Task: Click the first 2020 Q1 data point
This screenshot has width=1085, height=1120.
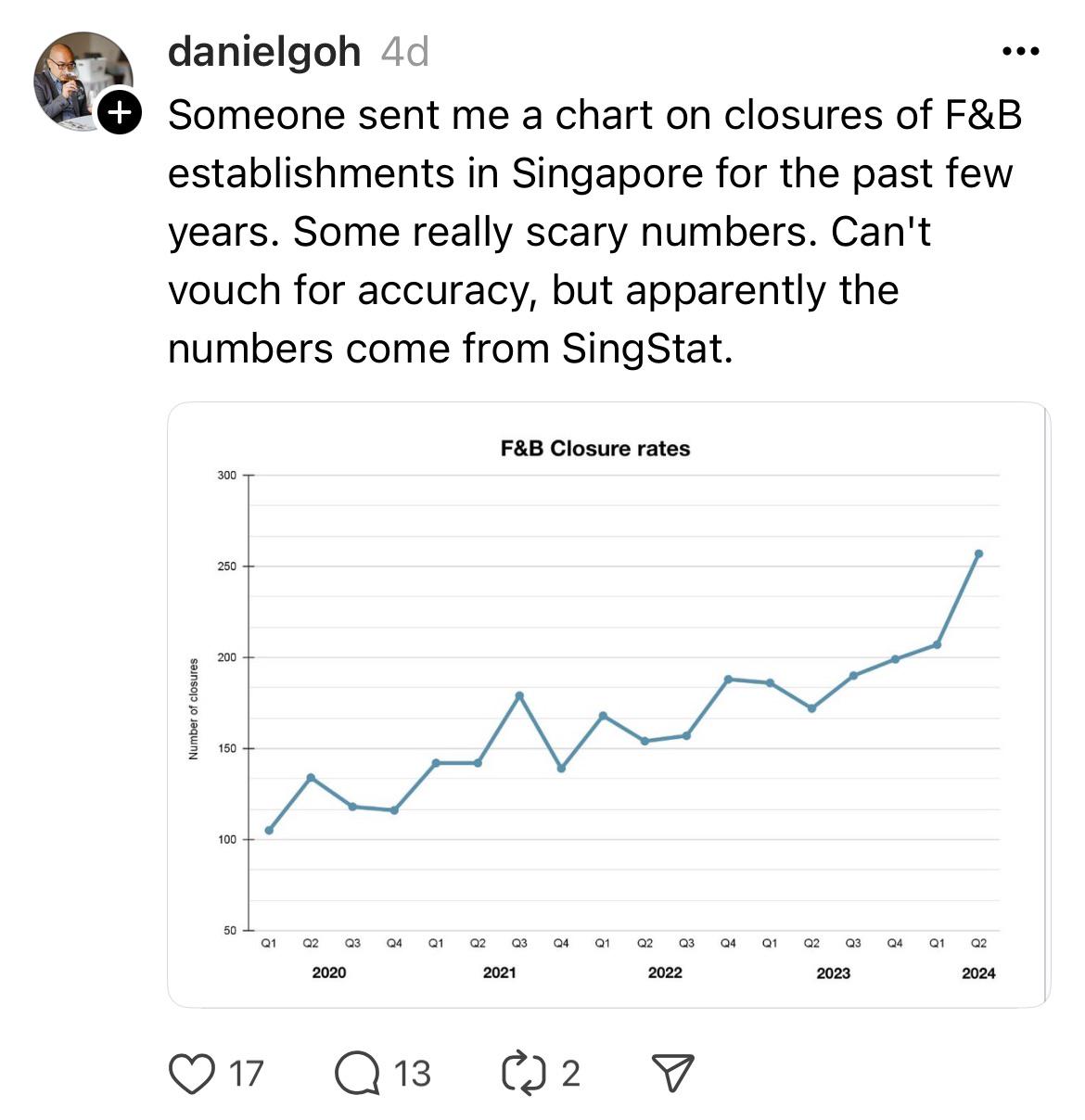Action: (x=269, y=830)
